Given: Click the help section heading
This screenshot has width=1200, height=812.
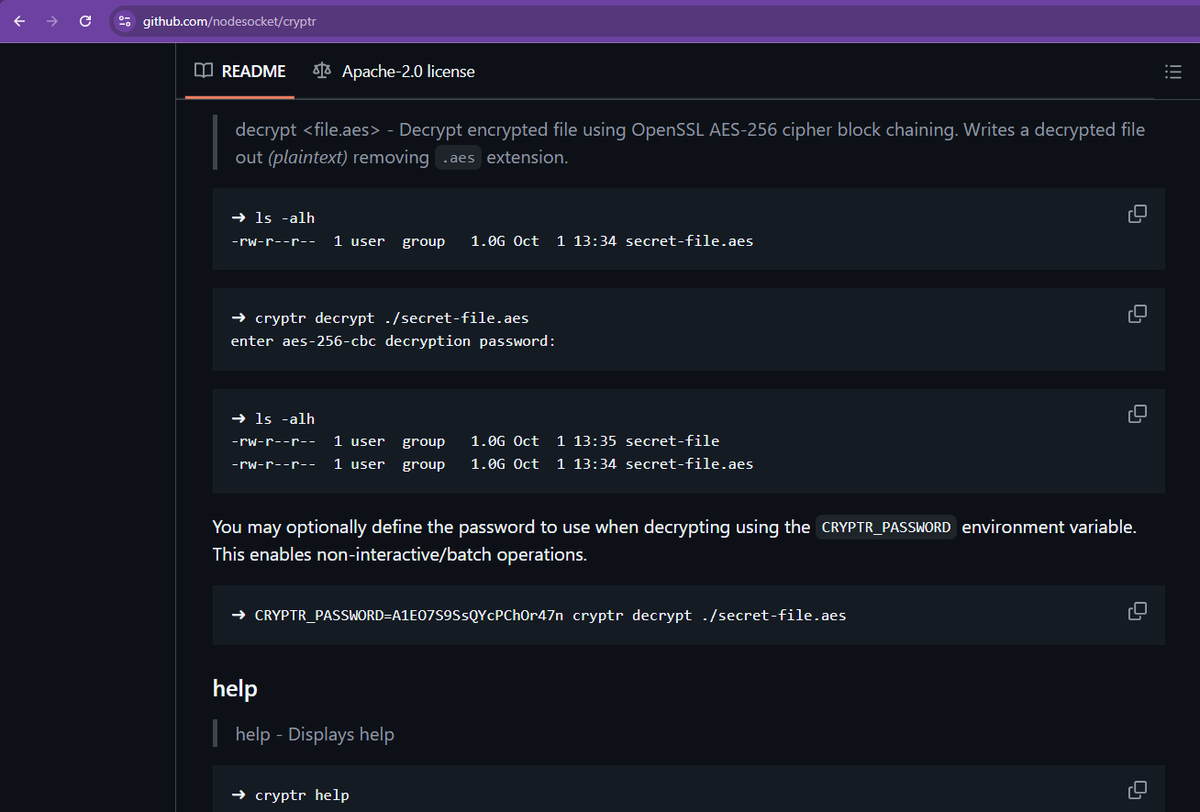Looking at the screenshot, I should 235,688.
